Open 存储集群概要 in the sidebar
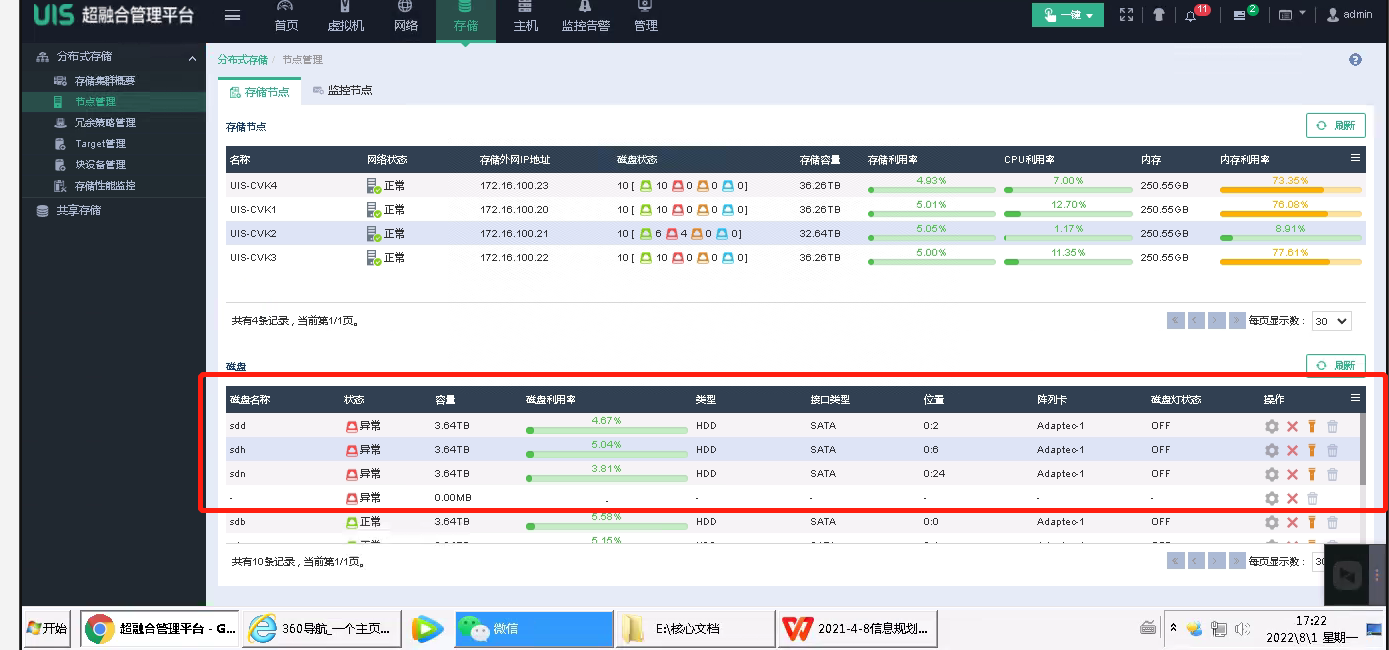Image resolution: width=1389 pixels, height=650 pixels. coord(105,81)
